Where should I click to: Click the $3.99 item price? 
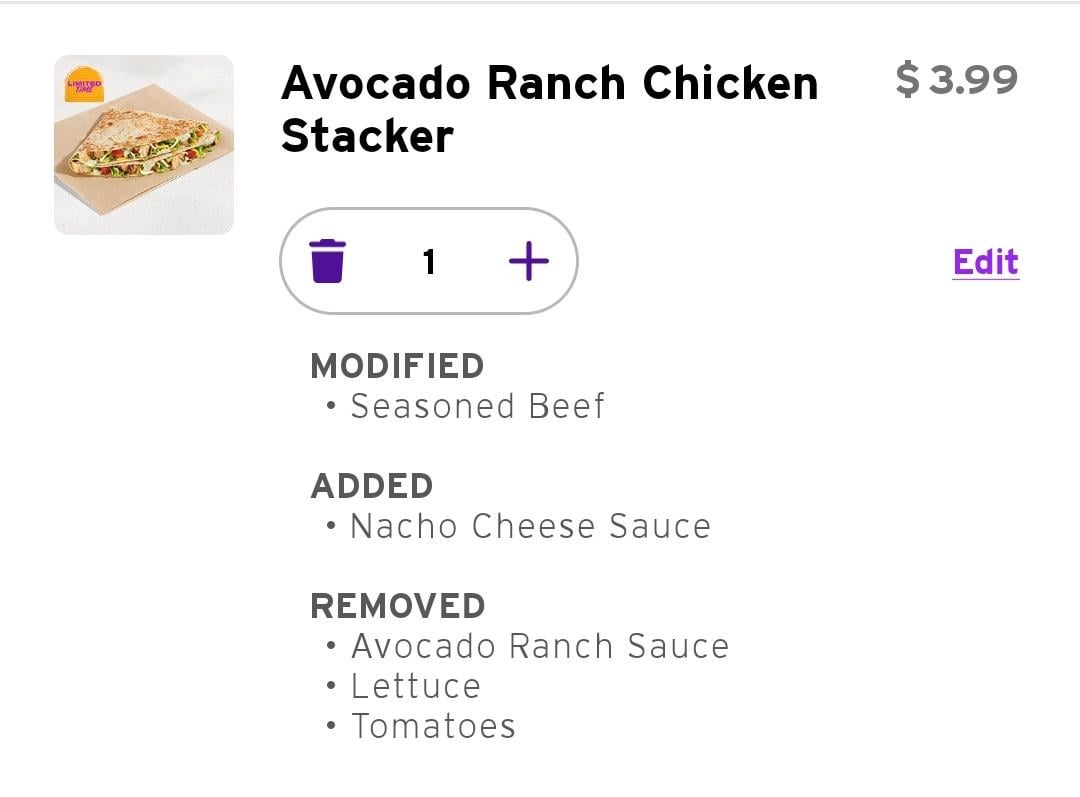[x=957, y=79]
